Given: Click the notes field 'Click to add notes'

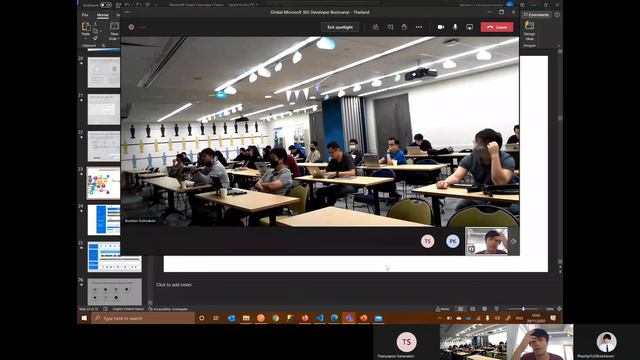Looking at the screenshot, I should tap(174, 285).
